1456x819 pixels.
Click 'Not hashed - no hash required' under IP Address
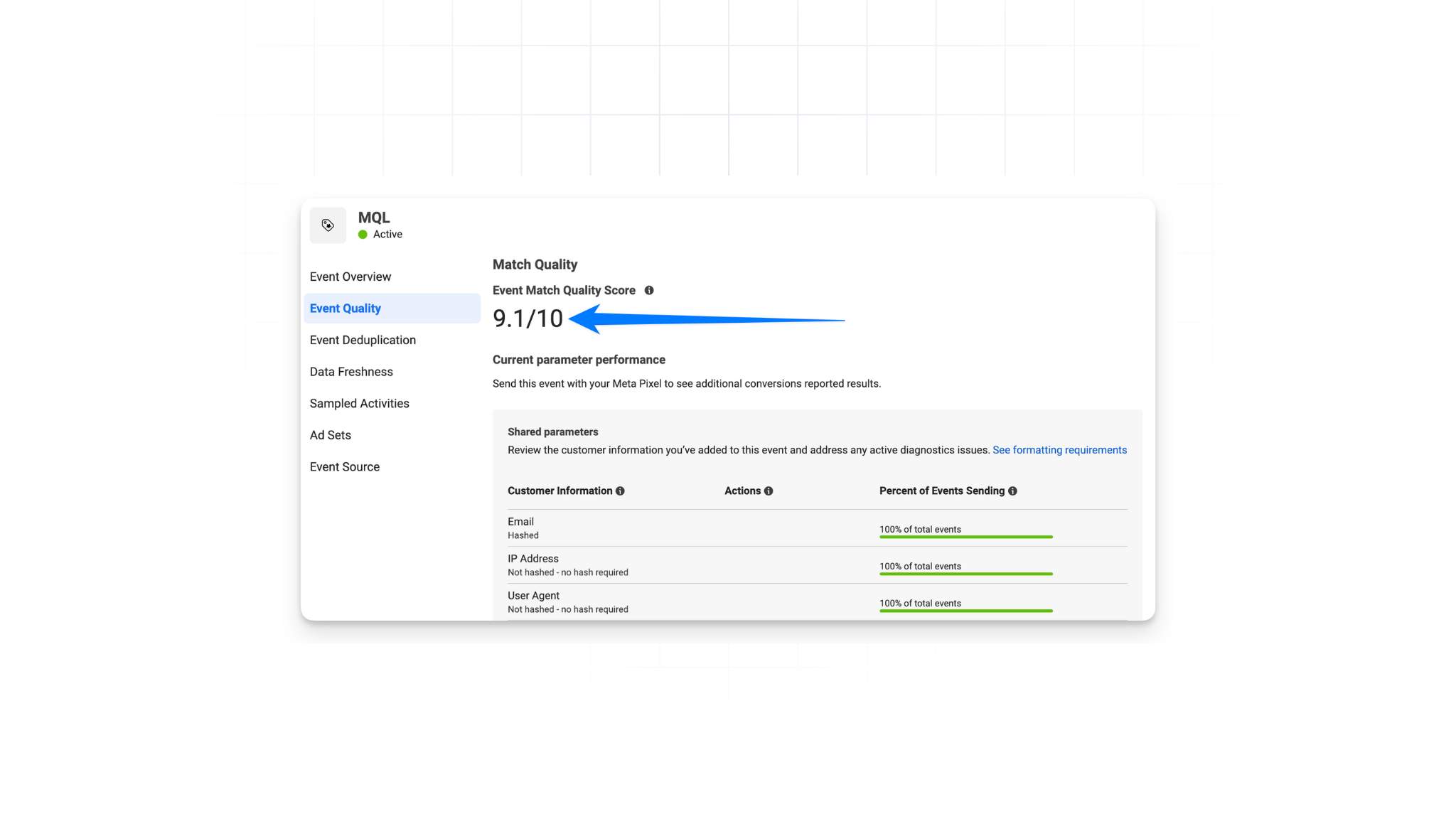point(567,572)
